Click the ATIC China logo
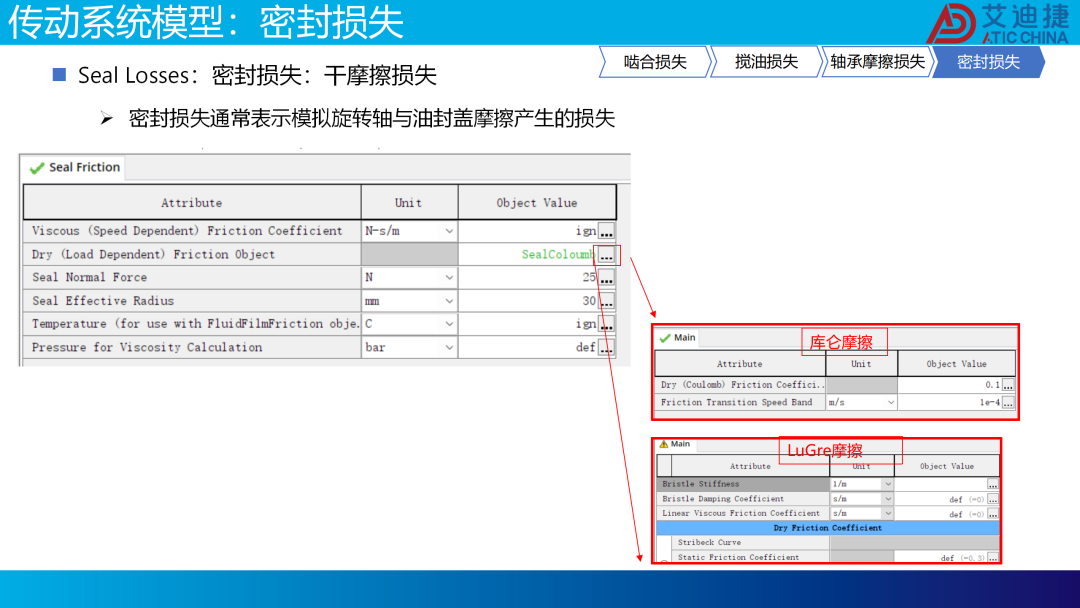 pyautogui.click(x=997, y=23)
